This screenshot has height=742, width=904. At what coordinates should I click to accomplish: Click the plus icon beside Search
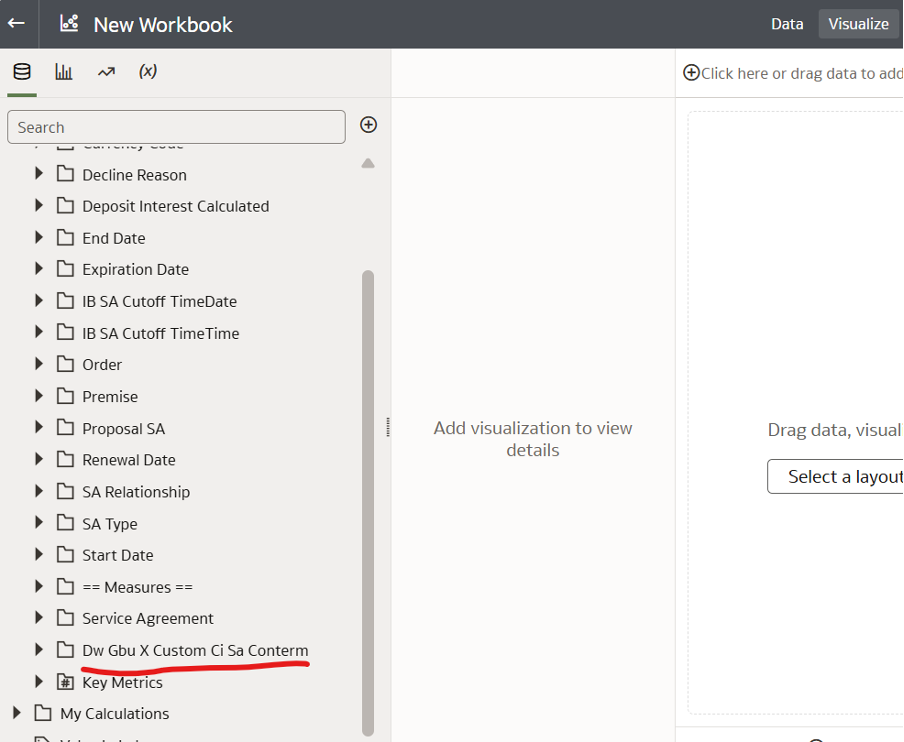pos(368,125)
